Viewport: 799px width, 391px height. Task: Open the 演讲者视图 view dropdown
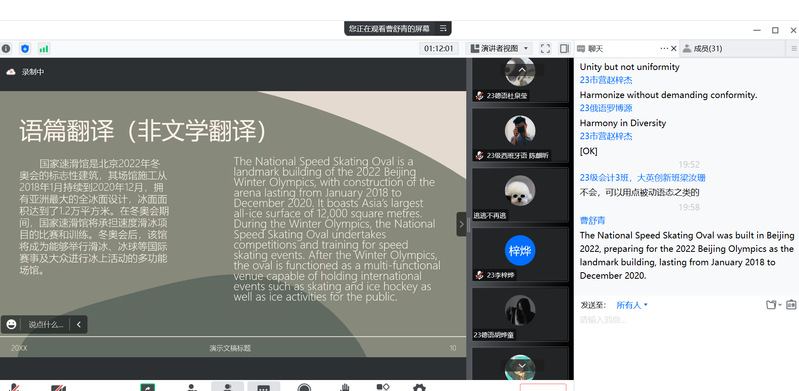[499, 48]
